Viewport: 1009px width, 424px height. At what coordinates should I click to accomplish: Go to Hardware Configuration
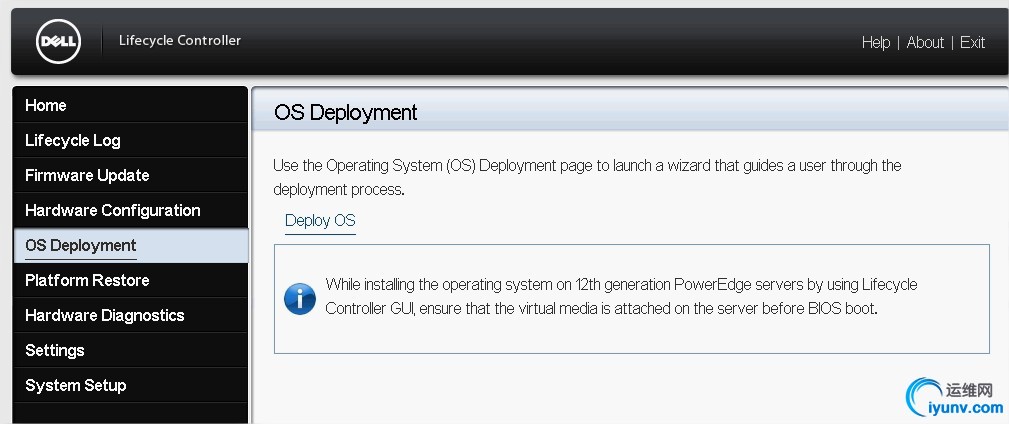[131, 210]
